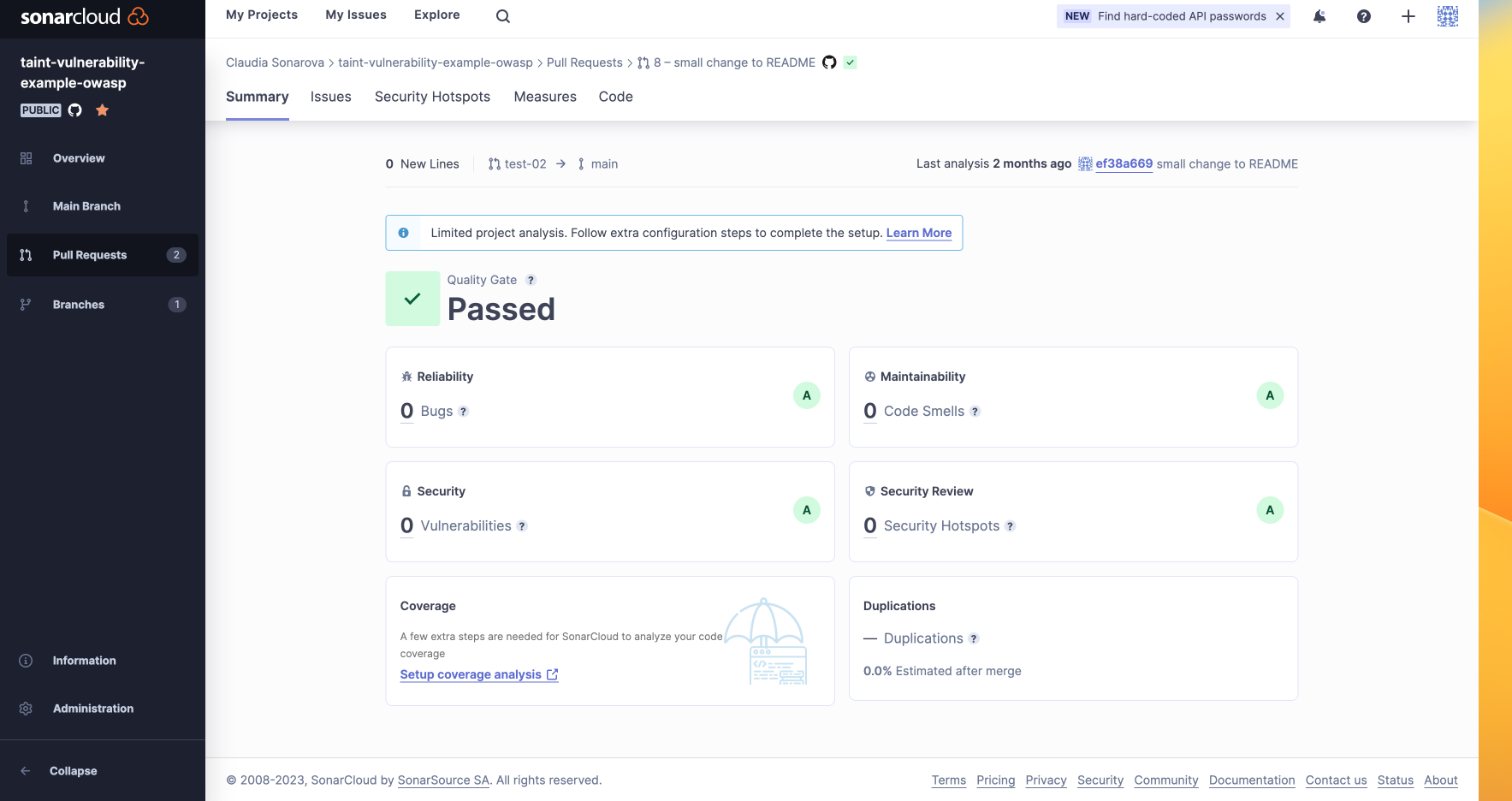Screen dimensions: 1512x801
Task: Click the GitHub icon under project name
Action: (x=75, y=110)
